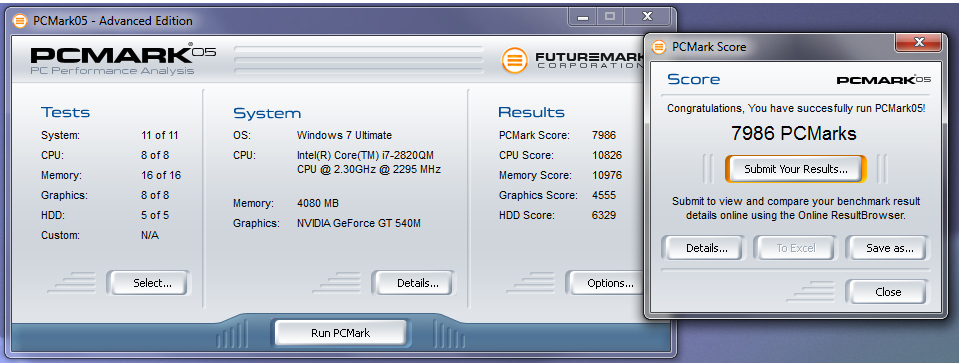Image resolution: width=959 pixels, height=363 pixels.
Task: Click the Close button in Score dialog
Action: [x=887, y=292]
